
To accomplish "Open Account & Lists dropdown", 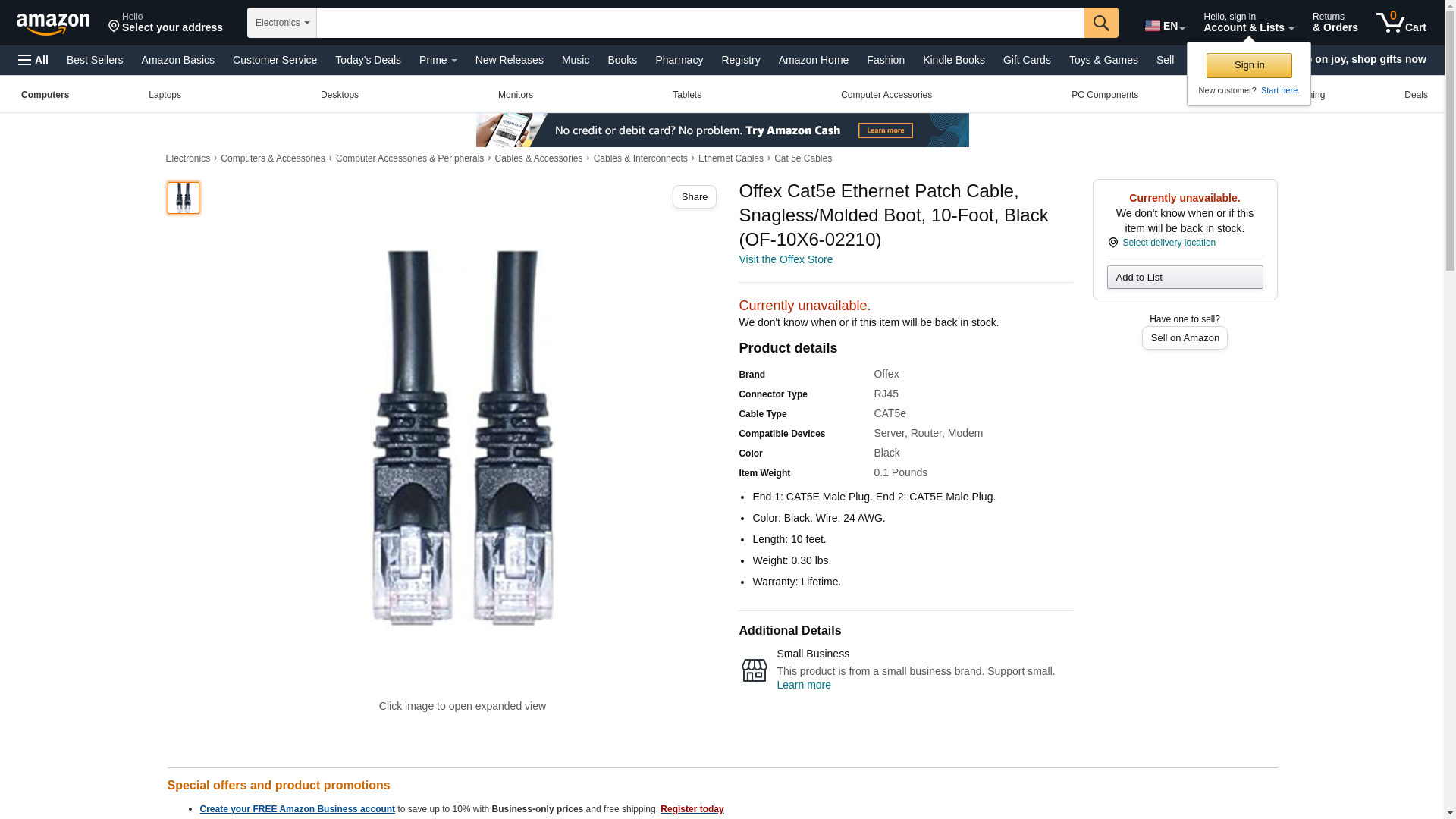I will pos(1248,23).
